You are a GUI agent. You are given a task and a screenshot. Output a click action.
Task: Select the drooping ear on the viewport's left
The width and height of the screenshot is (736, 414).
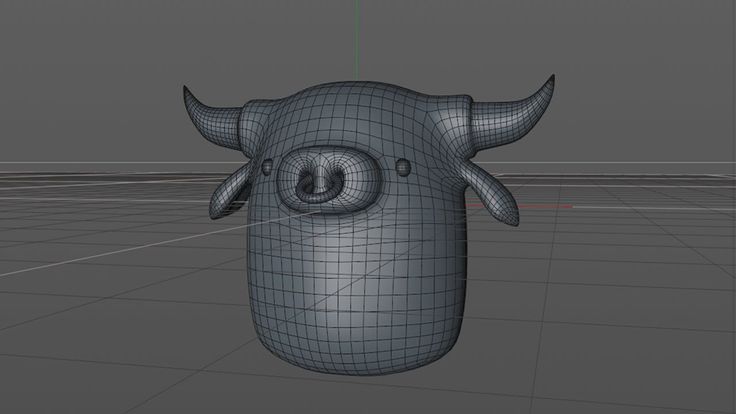pos(229,192)
